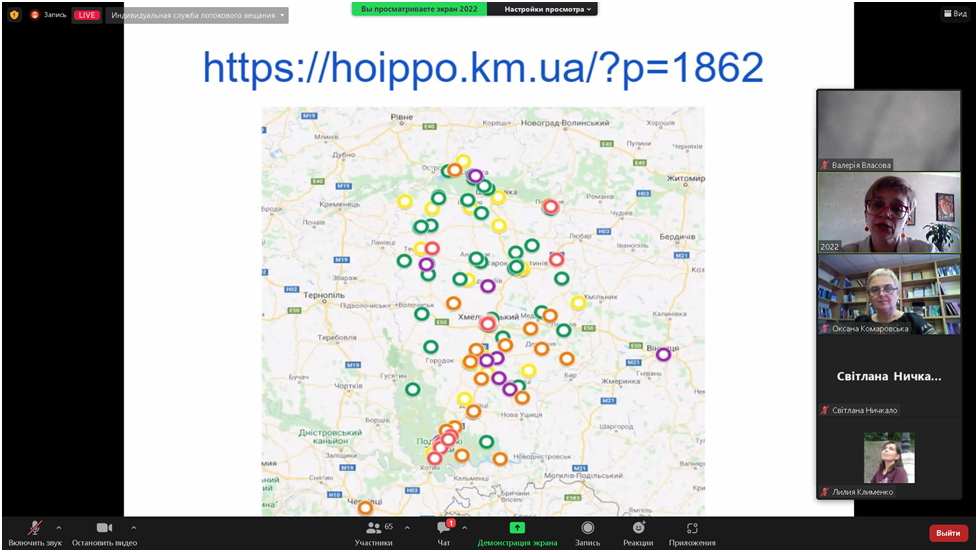Click the Бердичів label on map
The image size is (978, 552).
pos(677,237)
